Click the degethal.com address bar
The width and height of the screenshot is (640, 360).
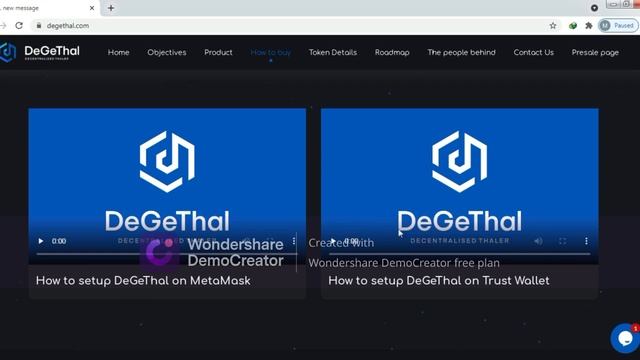click(294, 25)
